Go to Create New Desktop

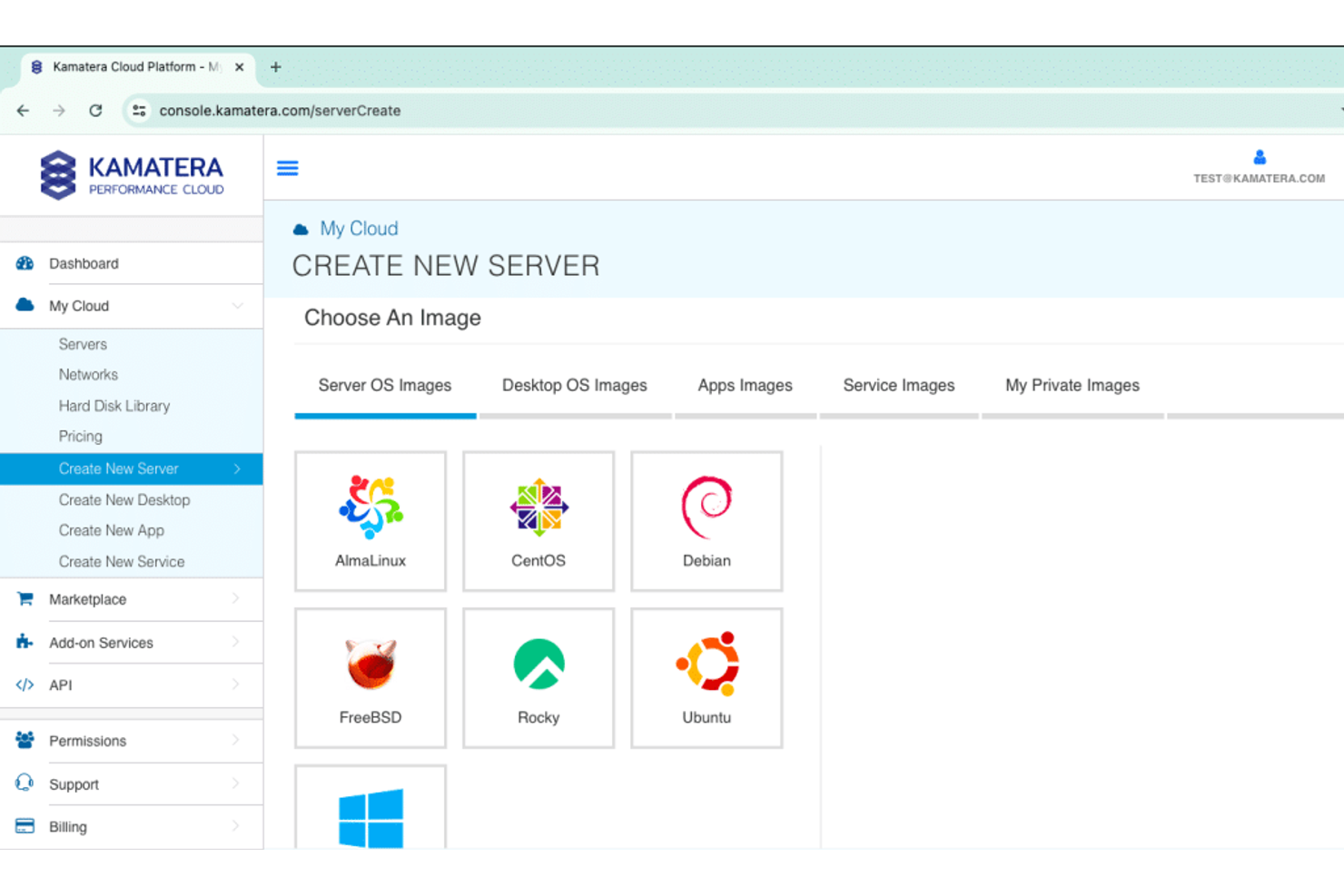pyautogui.click(x=124, y=500)
